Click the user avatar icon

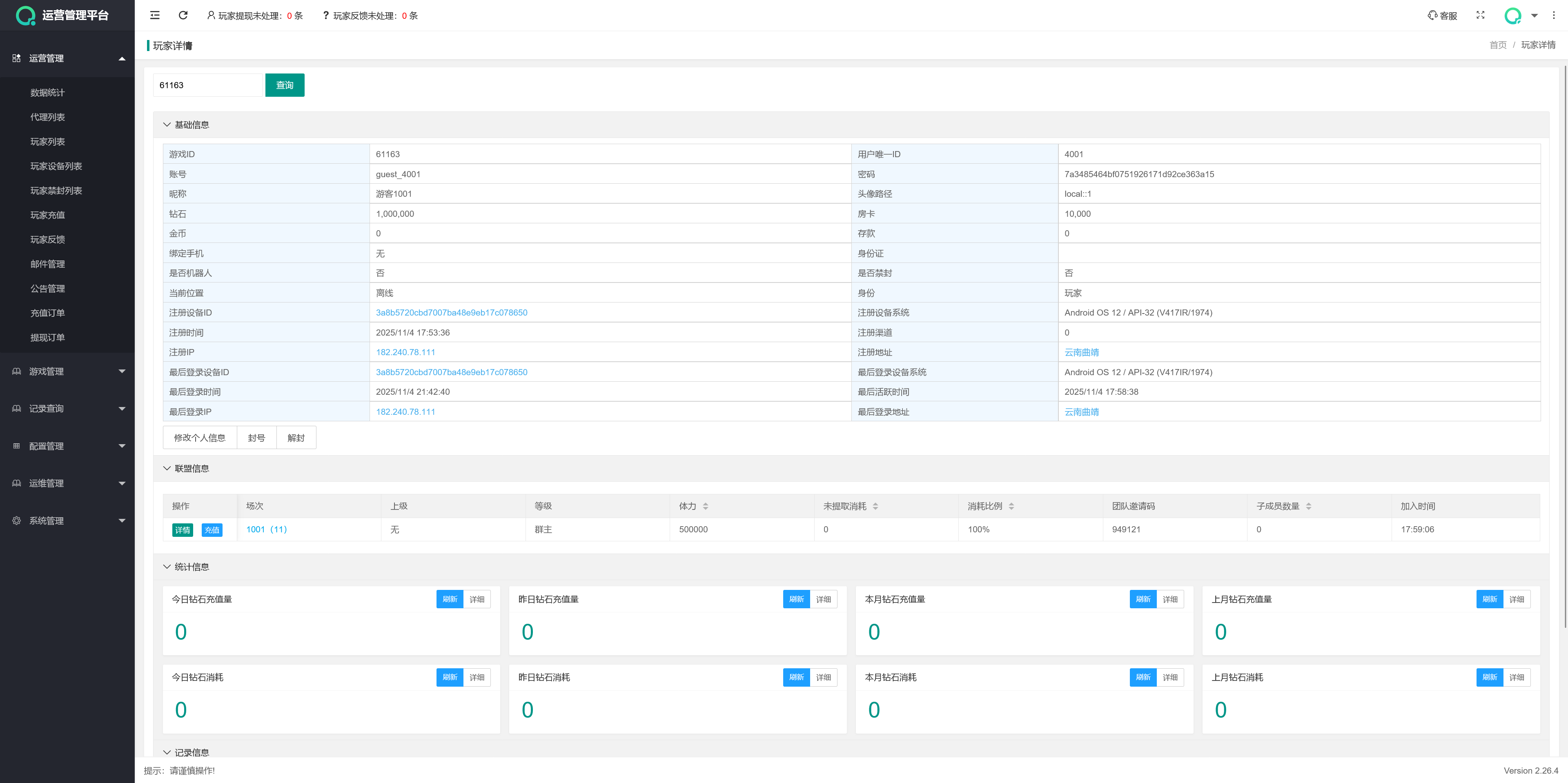pos(1512,15)
